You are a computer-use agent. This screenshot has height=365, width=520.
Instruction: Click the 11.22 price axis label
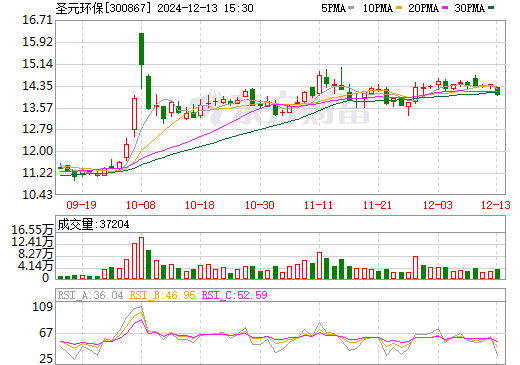click(x=38, y=173)
